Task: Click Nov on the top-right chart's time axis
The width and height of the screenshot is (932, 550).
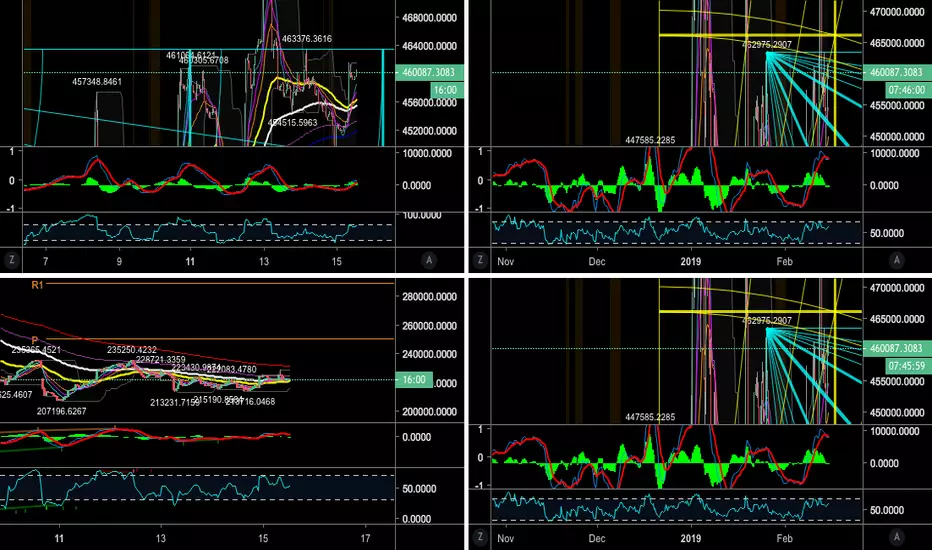Action: pos(505,262)
